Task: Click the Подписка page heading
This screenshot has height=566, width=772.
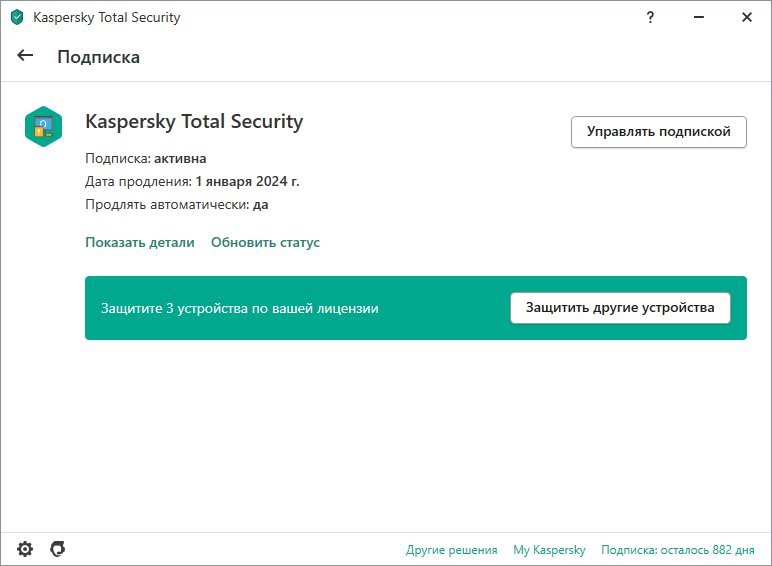Action: tap(98, 57)
